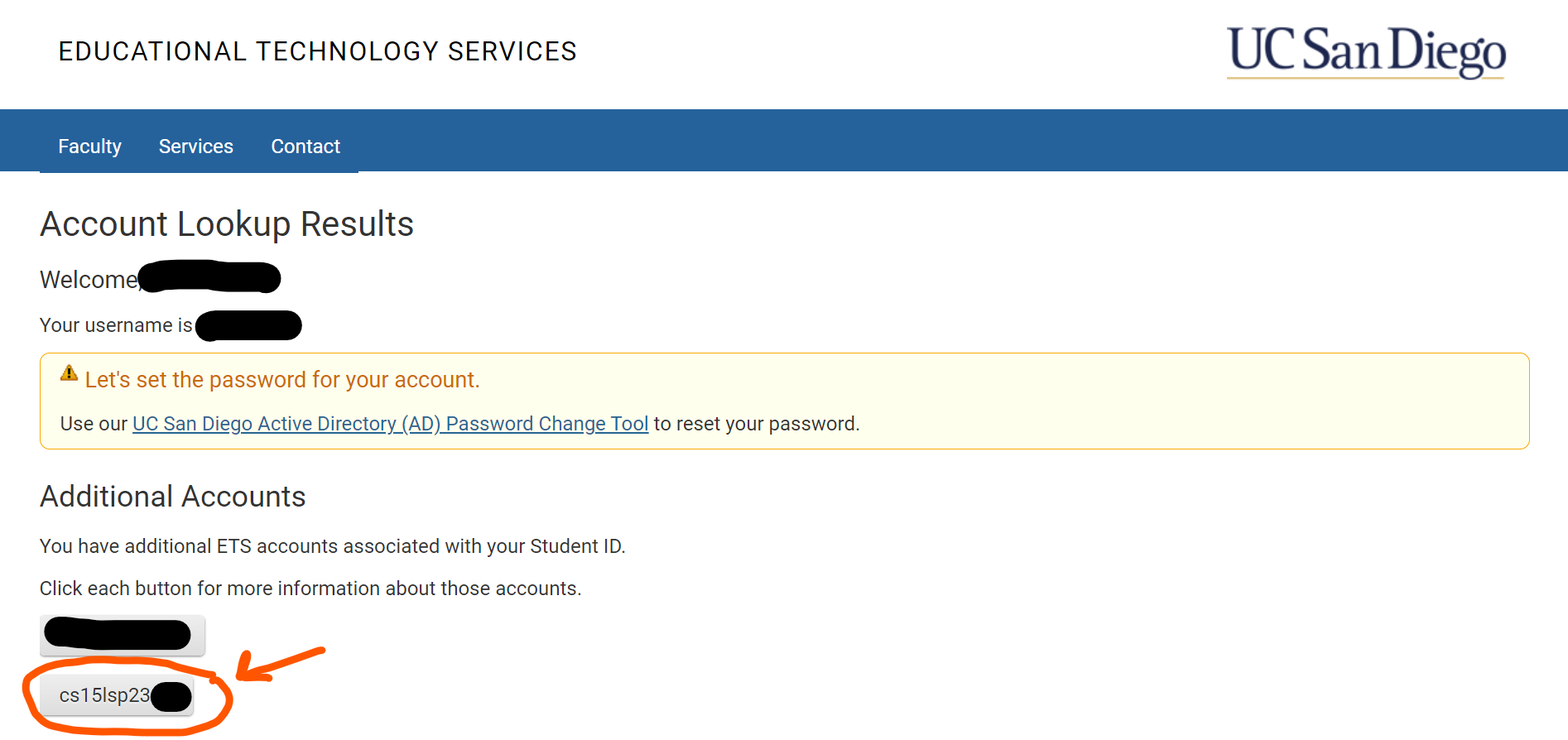Click the yellow warning triangle icon
This screenshot has height=740, width=1568.
coord(70,373)
